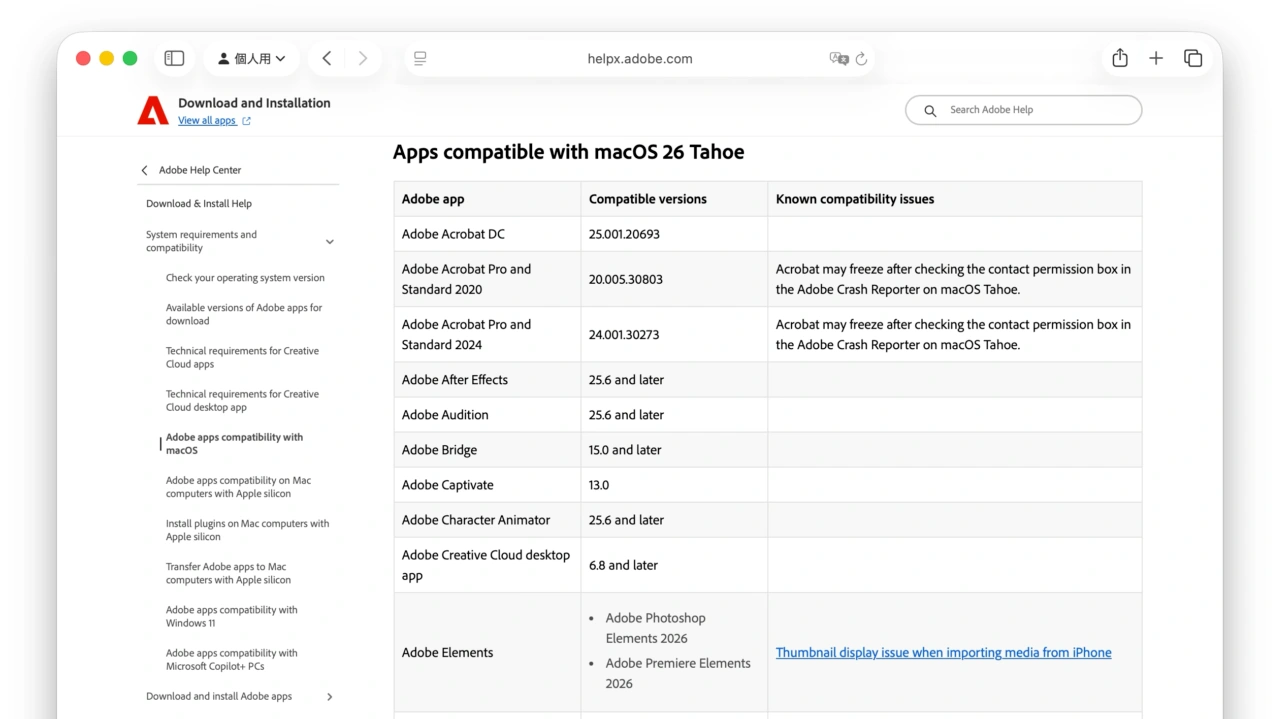Image resolution: width=1280 pixels, height=719 pixels.
Task: Toggle the Safari sidebar visibility
Action: coord(174,58)
